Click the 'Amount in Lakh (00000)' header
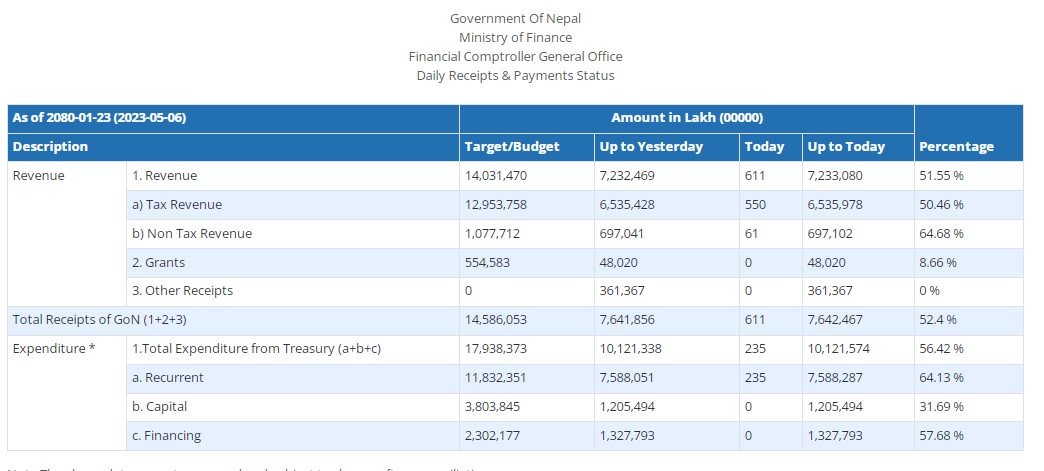The width and height of the screenshot is (1044, 471). coord(686,118)
